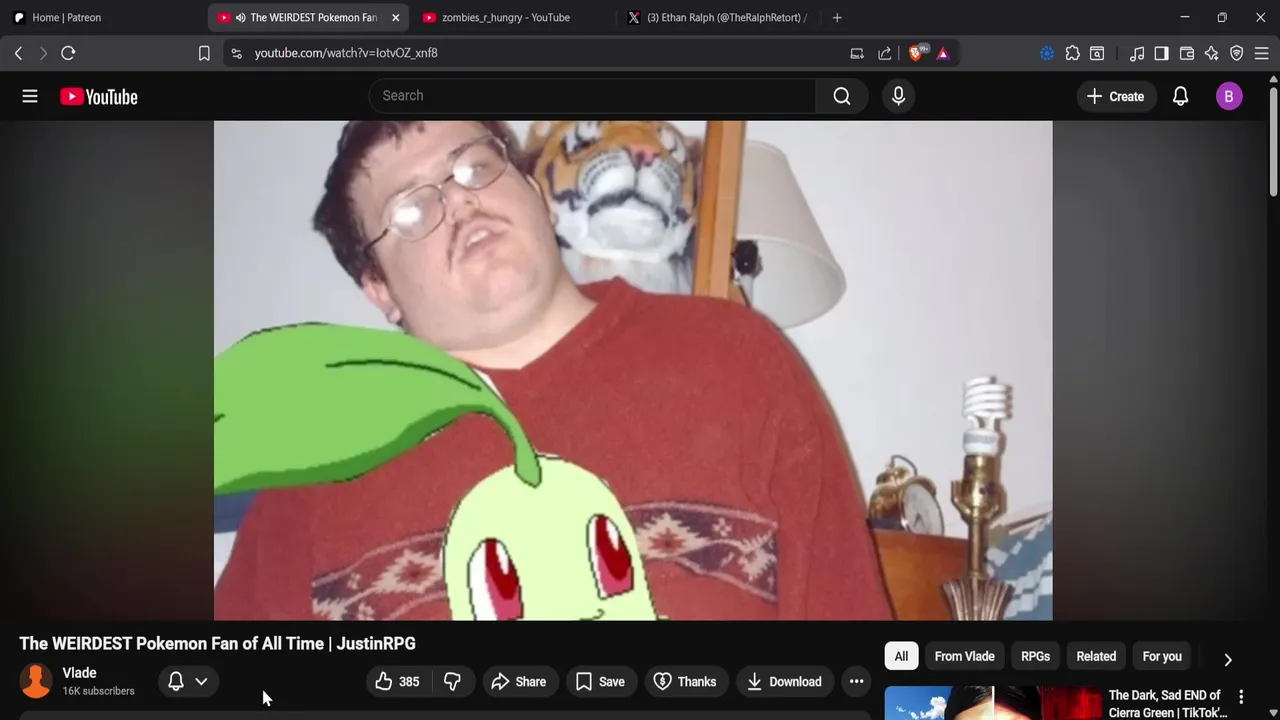Open the Cierra Green video thumbnail
The image size is (1280, 720).
(x=993, y=703)
